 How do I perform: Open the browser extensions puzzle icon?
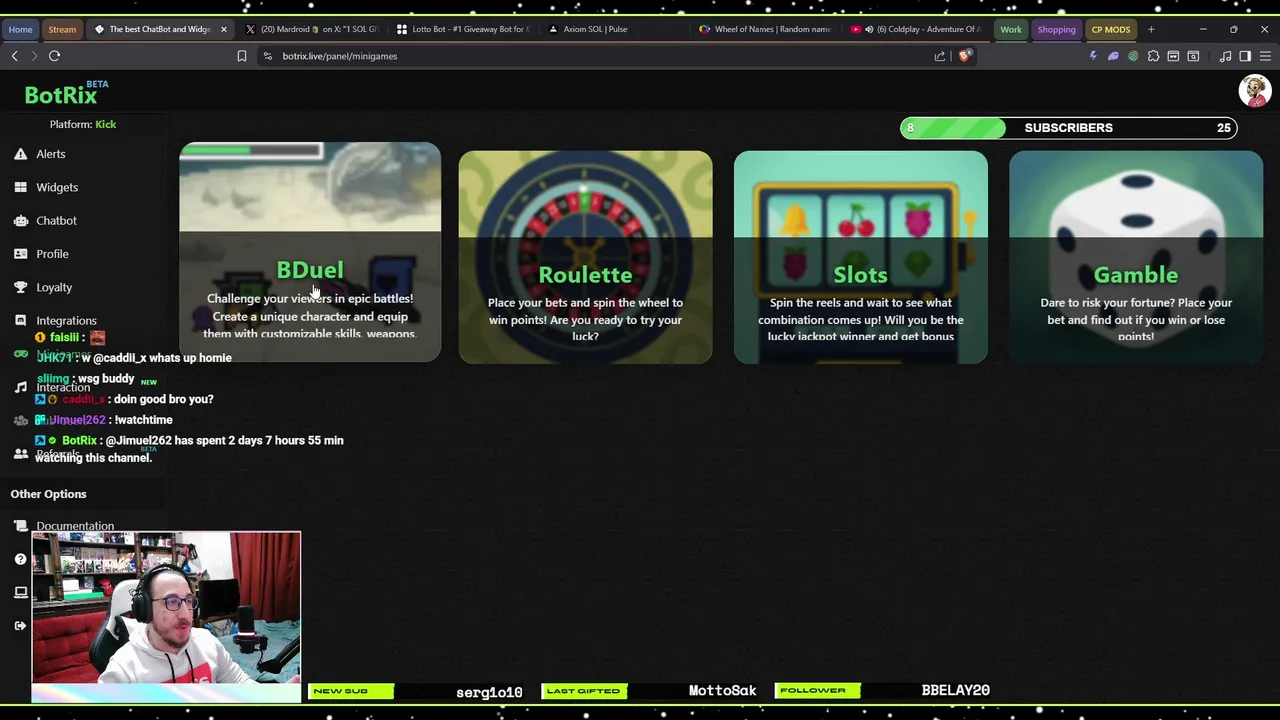[1153, 56]
